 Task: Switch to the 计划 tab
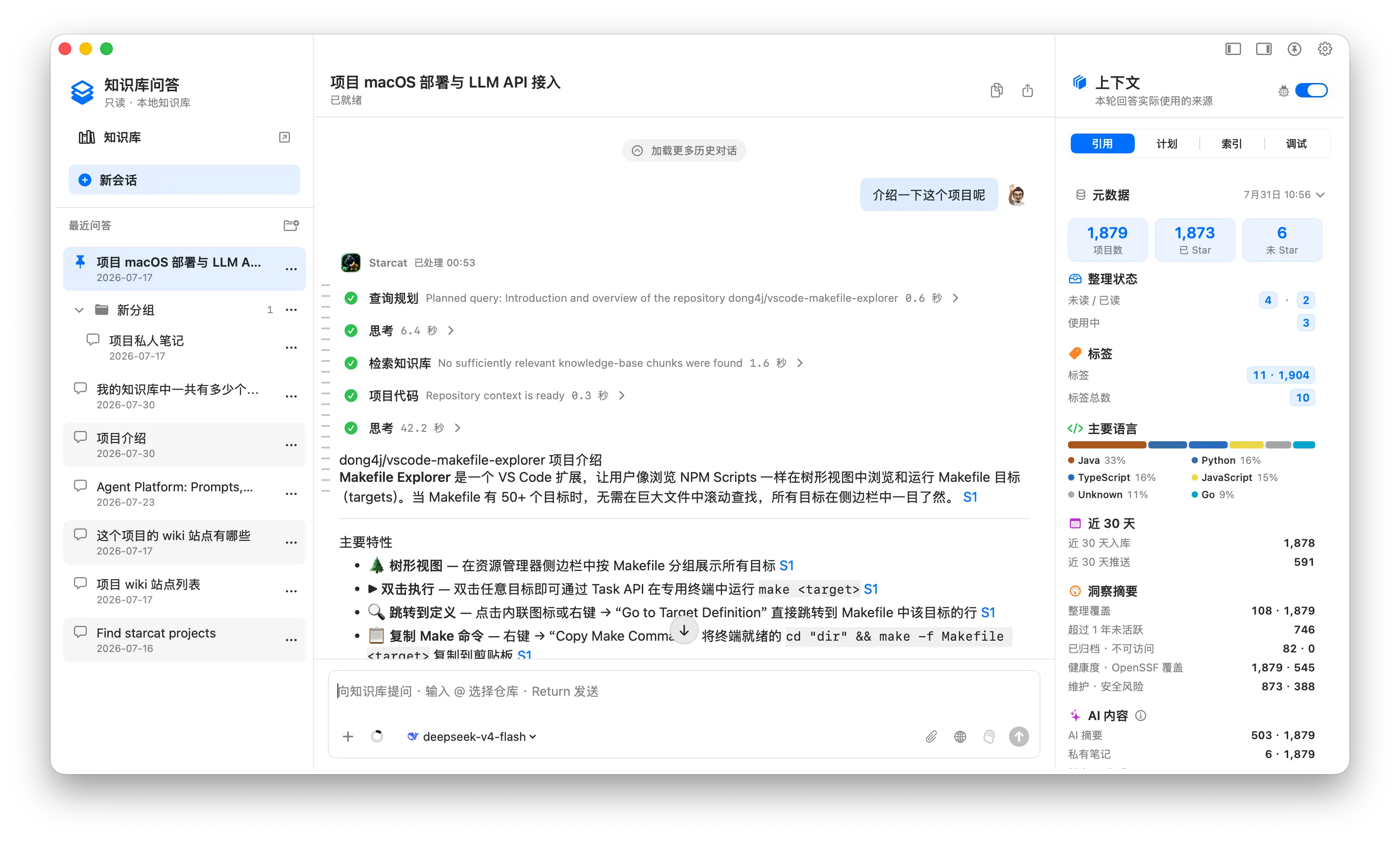(x=1167, y=143)
